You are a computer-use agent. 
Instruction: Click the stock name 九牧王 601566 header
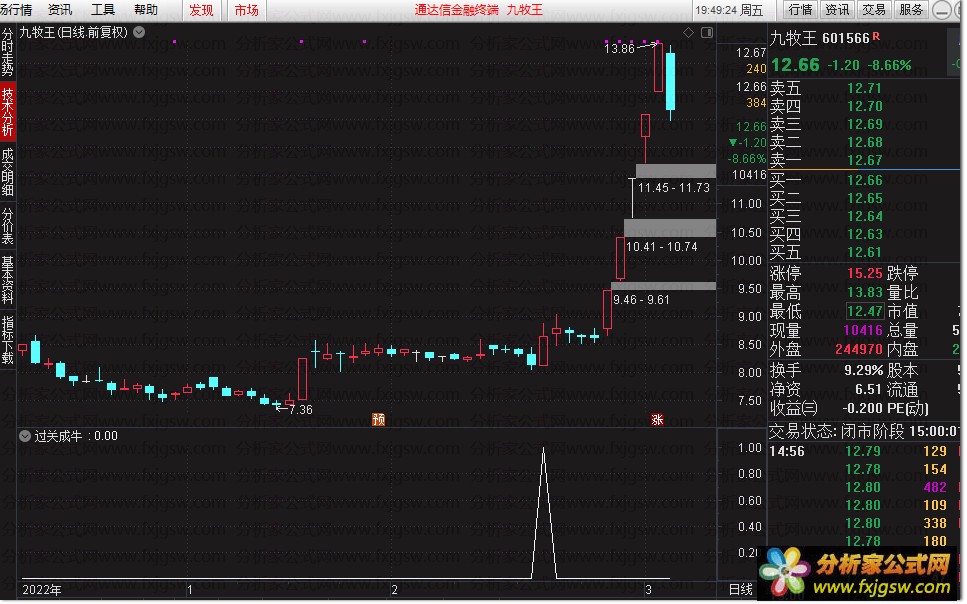[x=820, y=38]
